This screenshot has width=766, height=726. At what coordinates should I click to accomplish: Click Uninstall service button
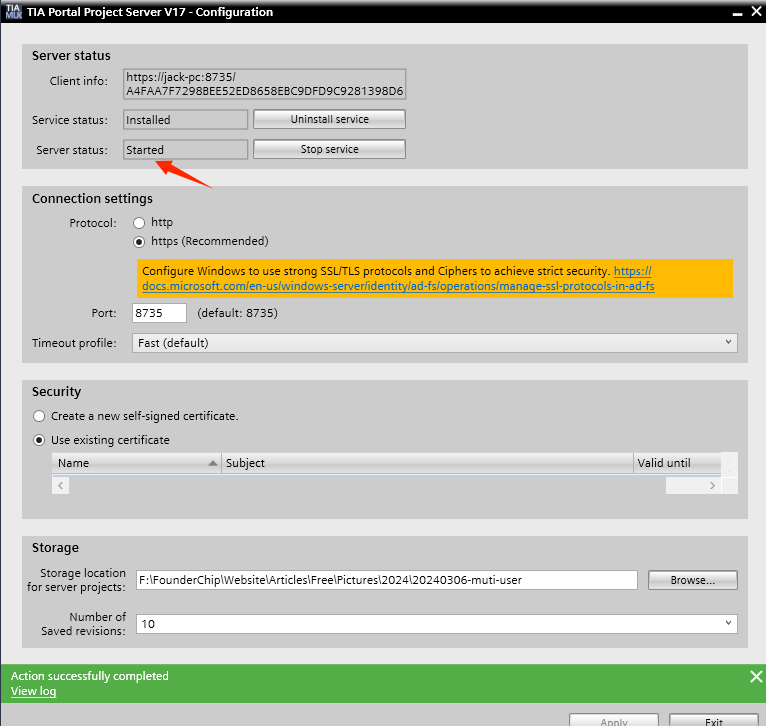pos(329,119)
